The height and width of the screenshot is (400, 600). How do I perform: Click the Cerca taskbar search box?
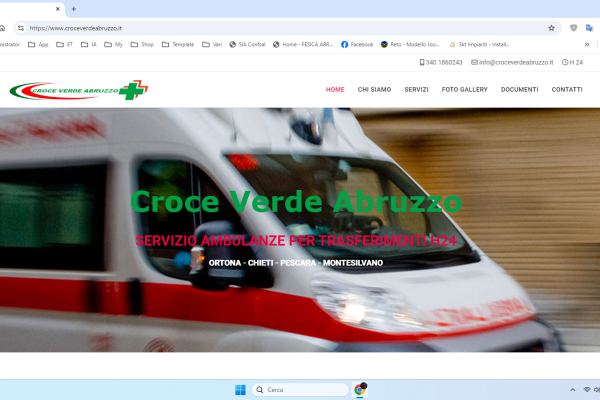[300, 390]
